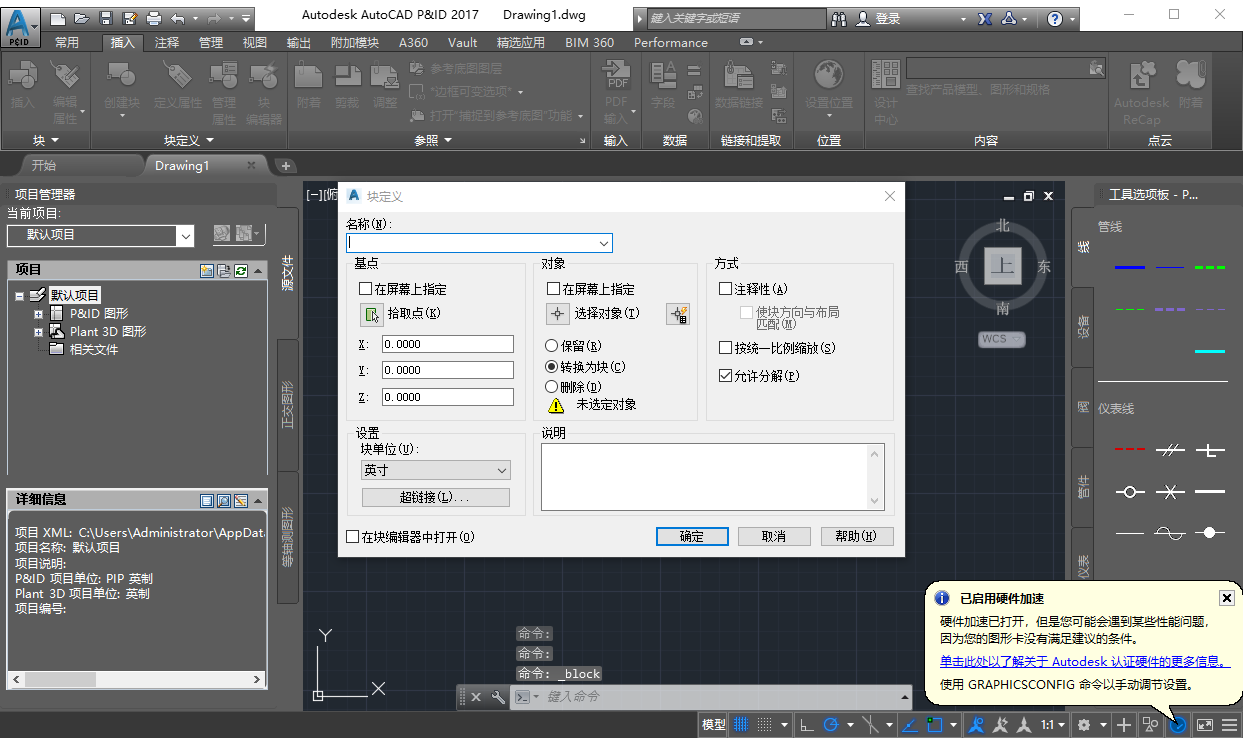Viewport: 1243px width, 738px height.
Task: Click the 拾取点 pick point icon
Action: (371, 315)
